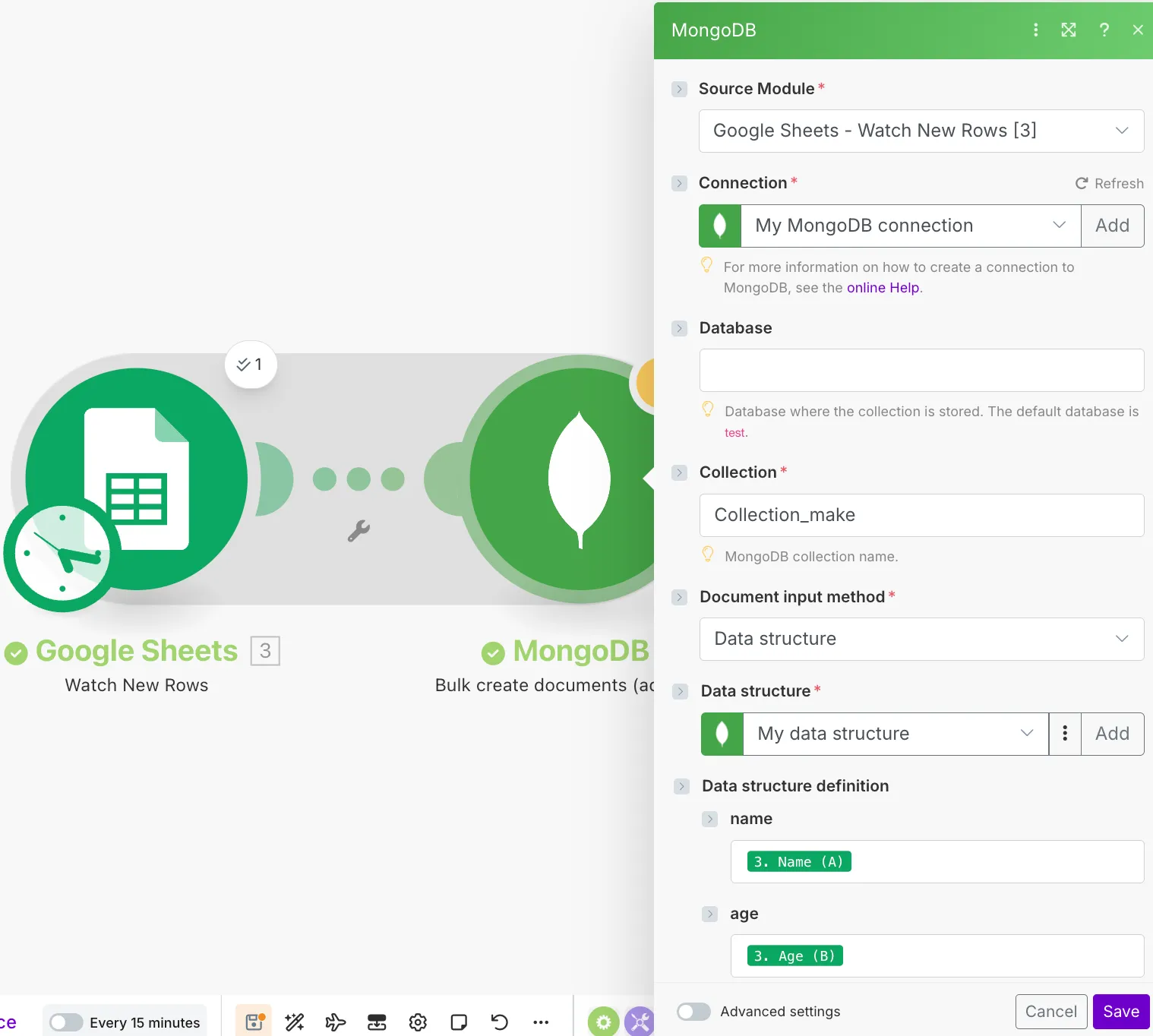Click the MongoDB module title on canvas
Screen dimensions: 1153x1036
pyautogui.click(x=581, y=651)
